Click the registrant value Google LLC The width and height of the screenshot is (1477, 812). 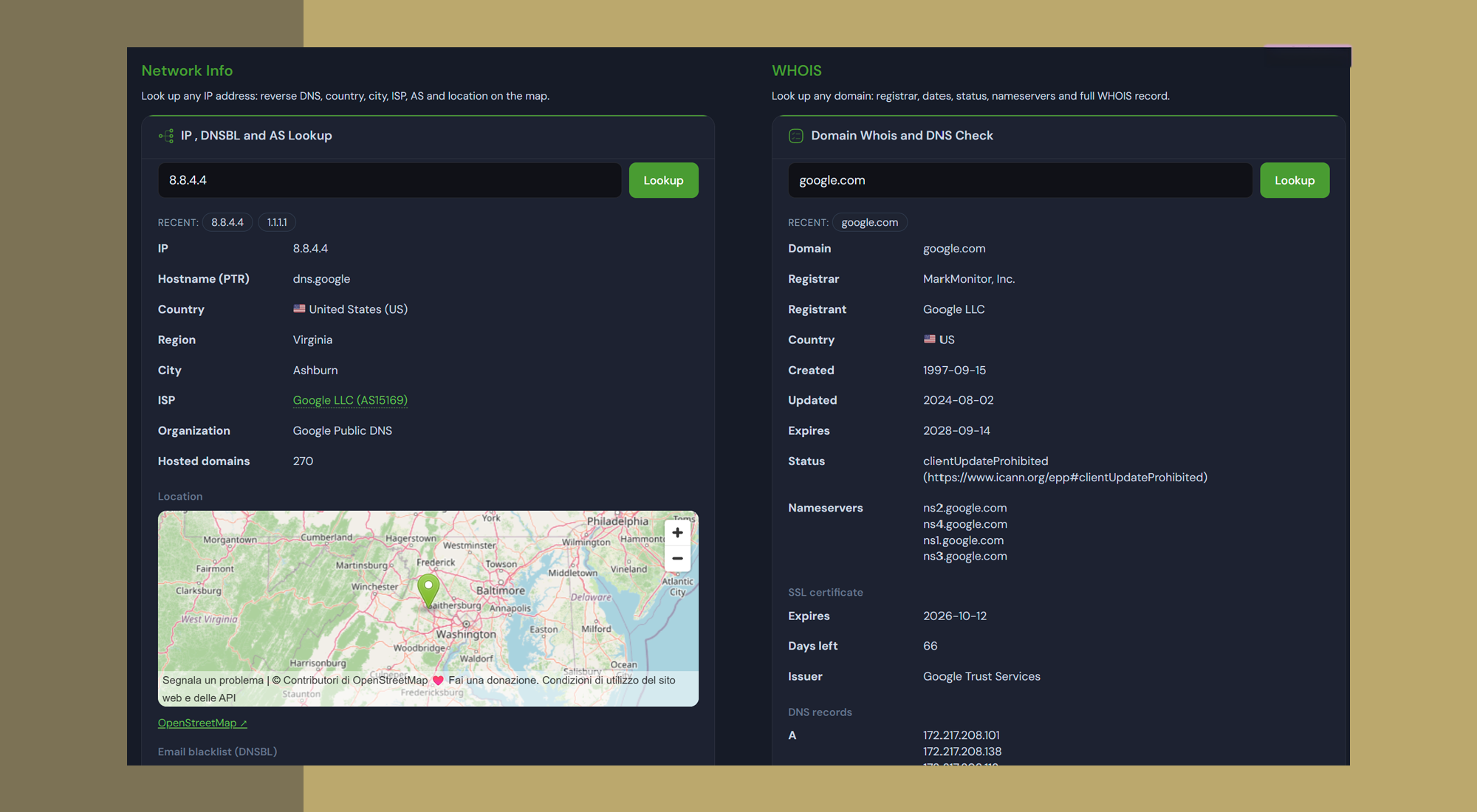(954, 309)
